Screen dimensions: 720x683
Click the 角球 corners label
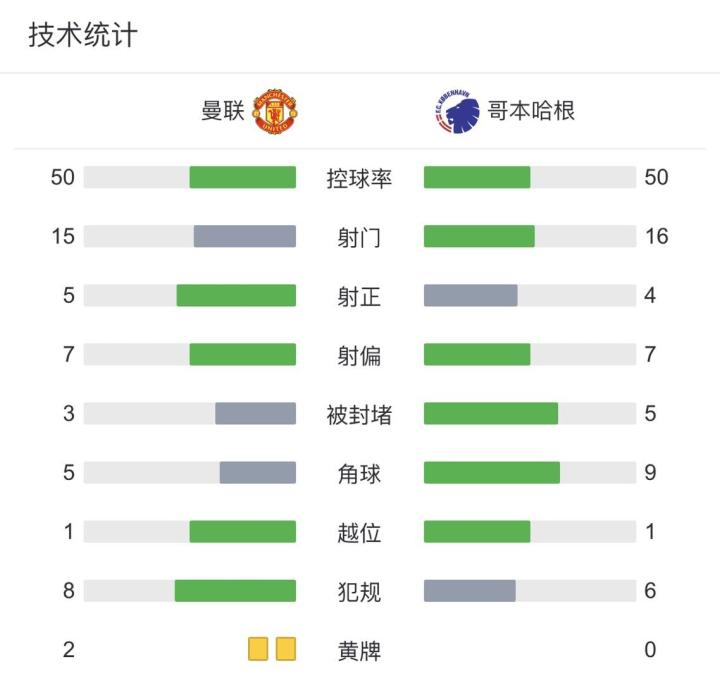(359, 474)
